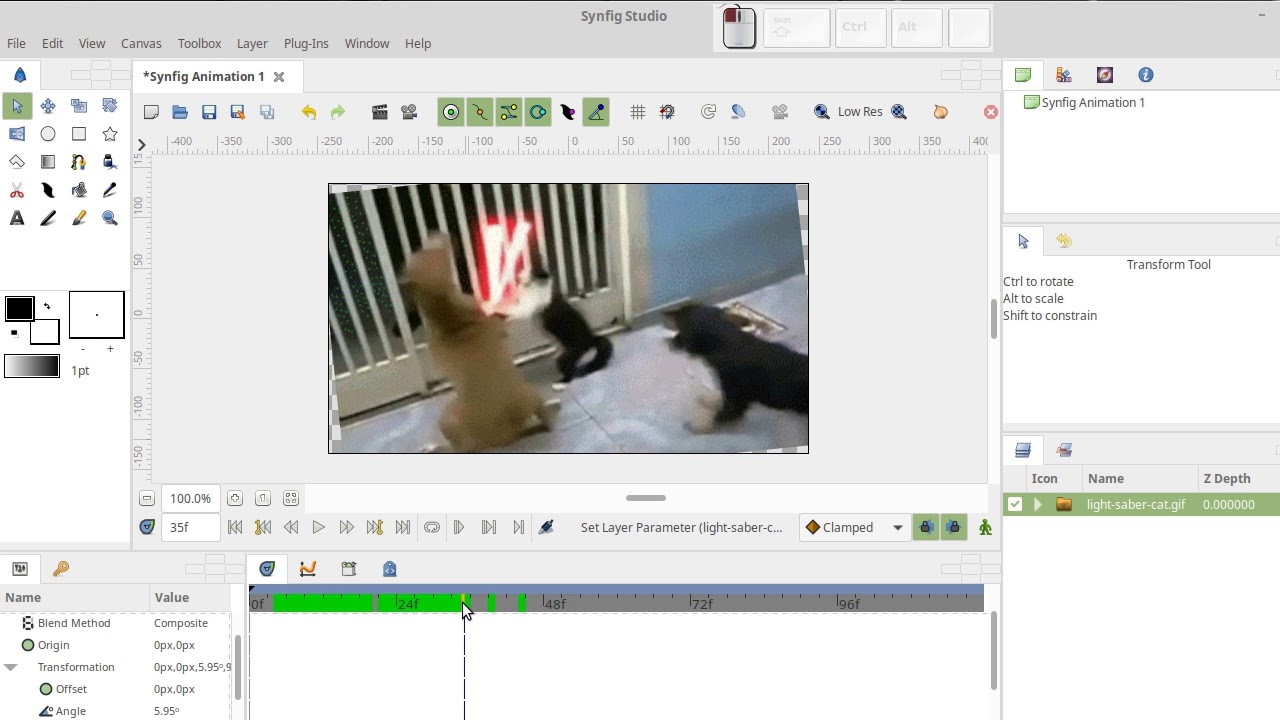The height and width of the screenshot is (720, 1280).
Task: Select the Eyedropper tool
Action: [x=110, y=189]
